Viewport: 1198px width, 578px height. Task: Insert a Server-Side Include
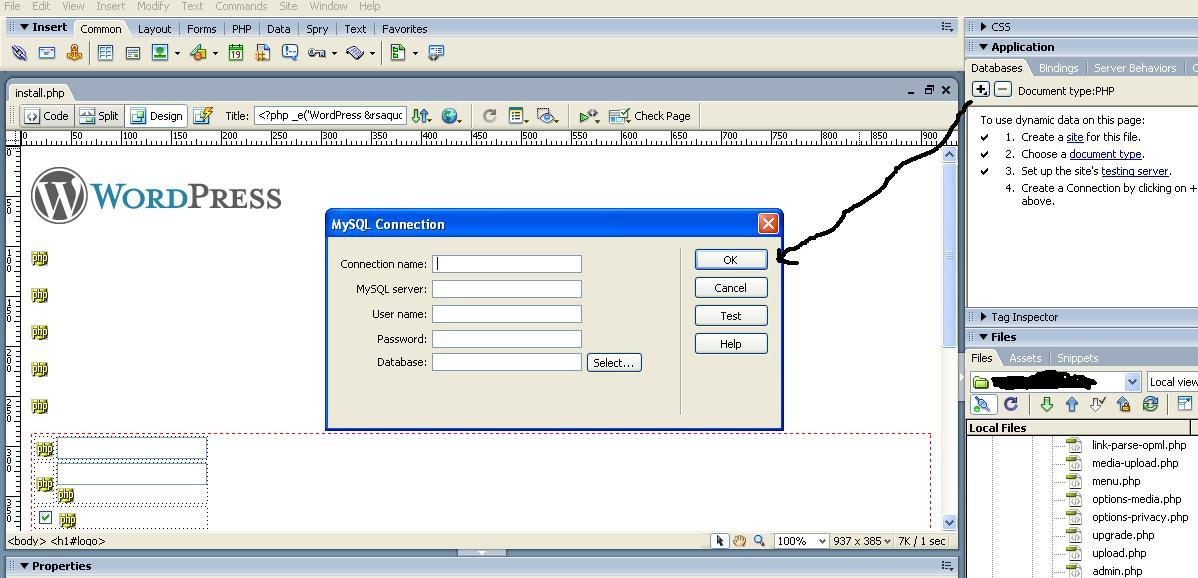pos(263,53)
